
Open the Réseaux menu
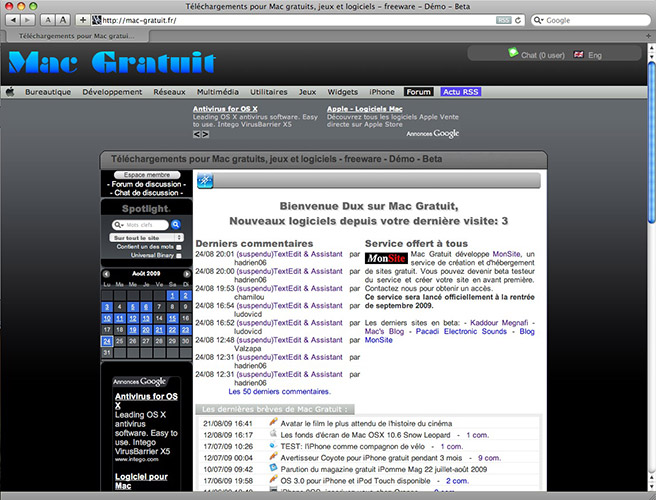169,92
